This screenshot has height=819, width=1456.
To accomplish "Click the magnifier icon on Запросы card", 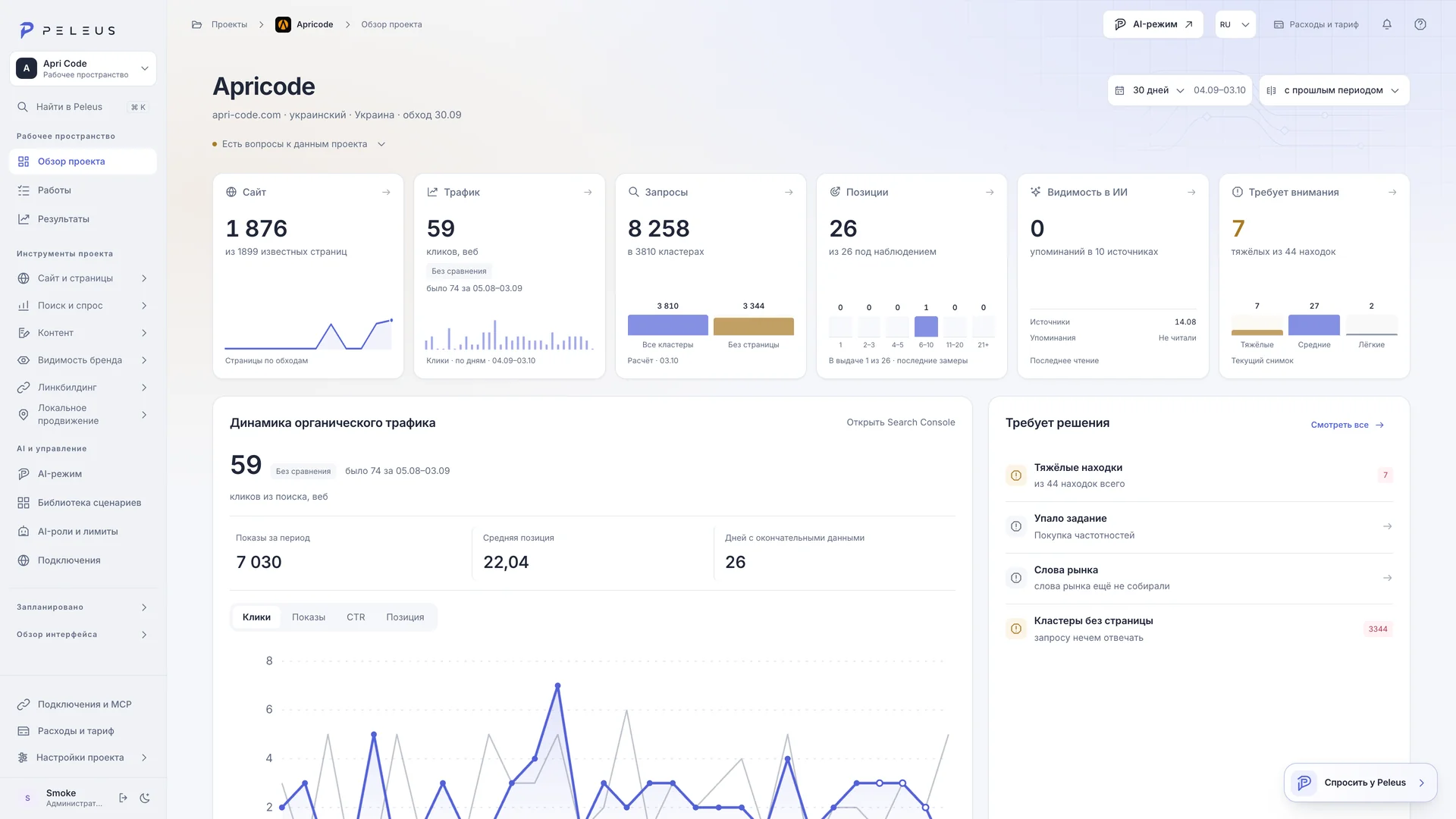I will tap(633, 193).
